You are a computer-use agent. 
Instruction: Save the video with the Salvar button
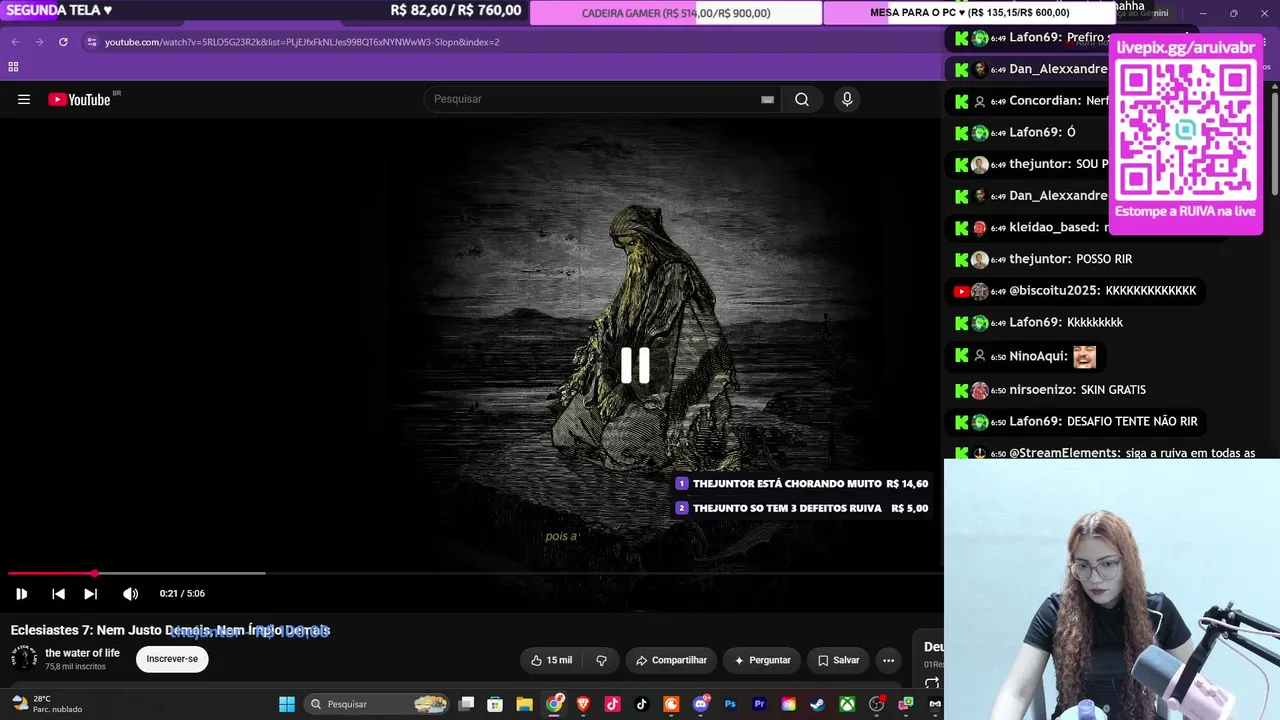838,660
